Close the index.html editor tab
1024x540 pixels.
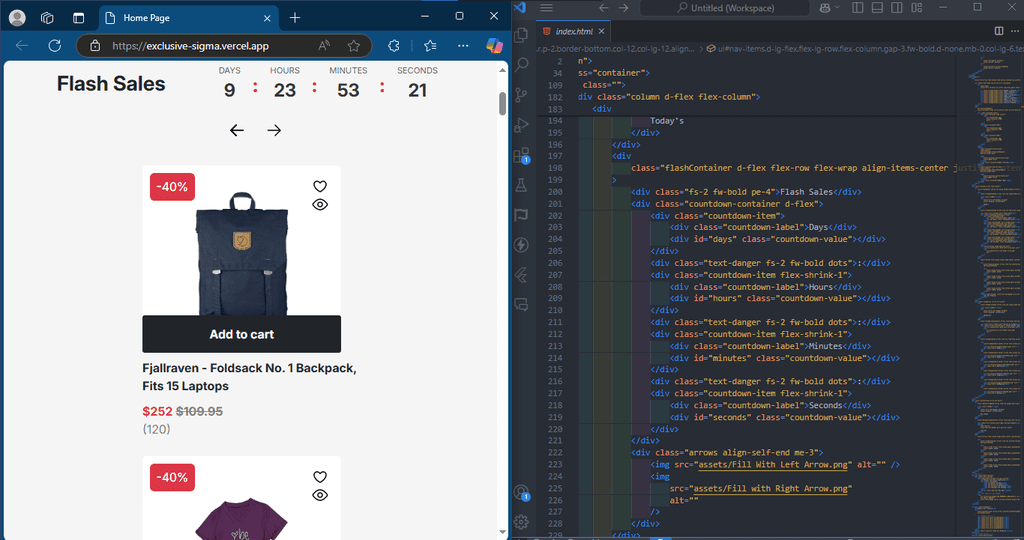point(601,31)
